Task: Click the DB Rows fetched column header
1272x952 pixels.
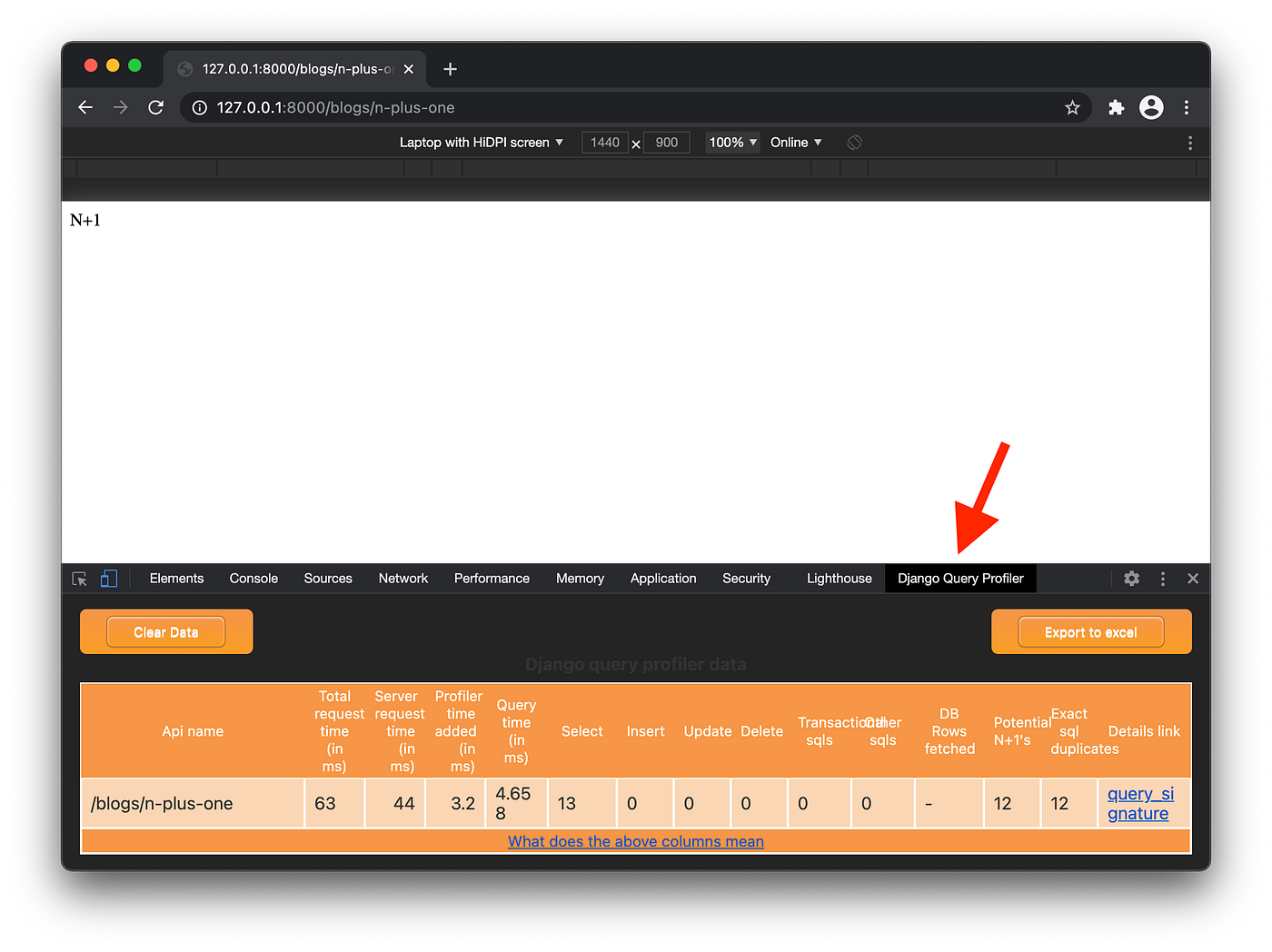Action: [949, 731]
